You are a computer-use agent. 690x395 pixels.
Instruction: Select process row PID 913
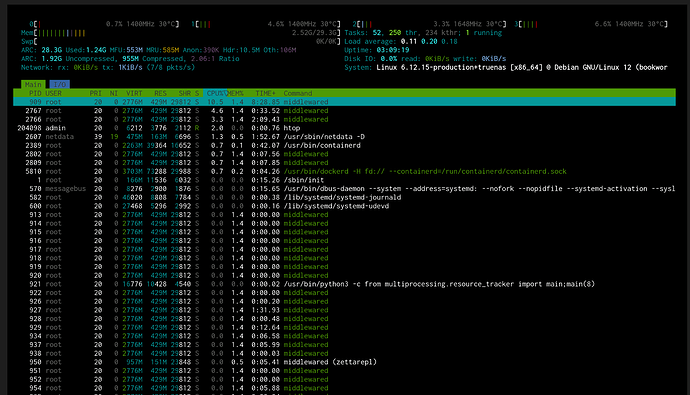coord(344,215)
